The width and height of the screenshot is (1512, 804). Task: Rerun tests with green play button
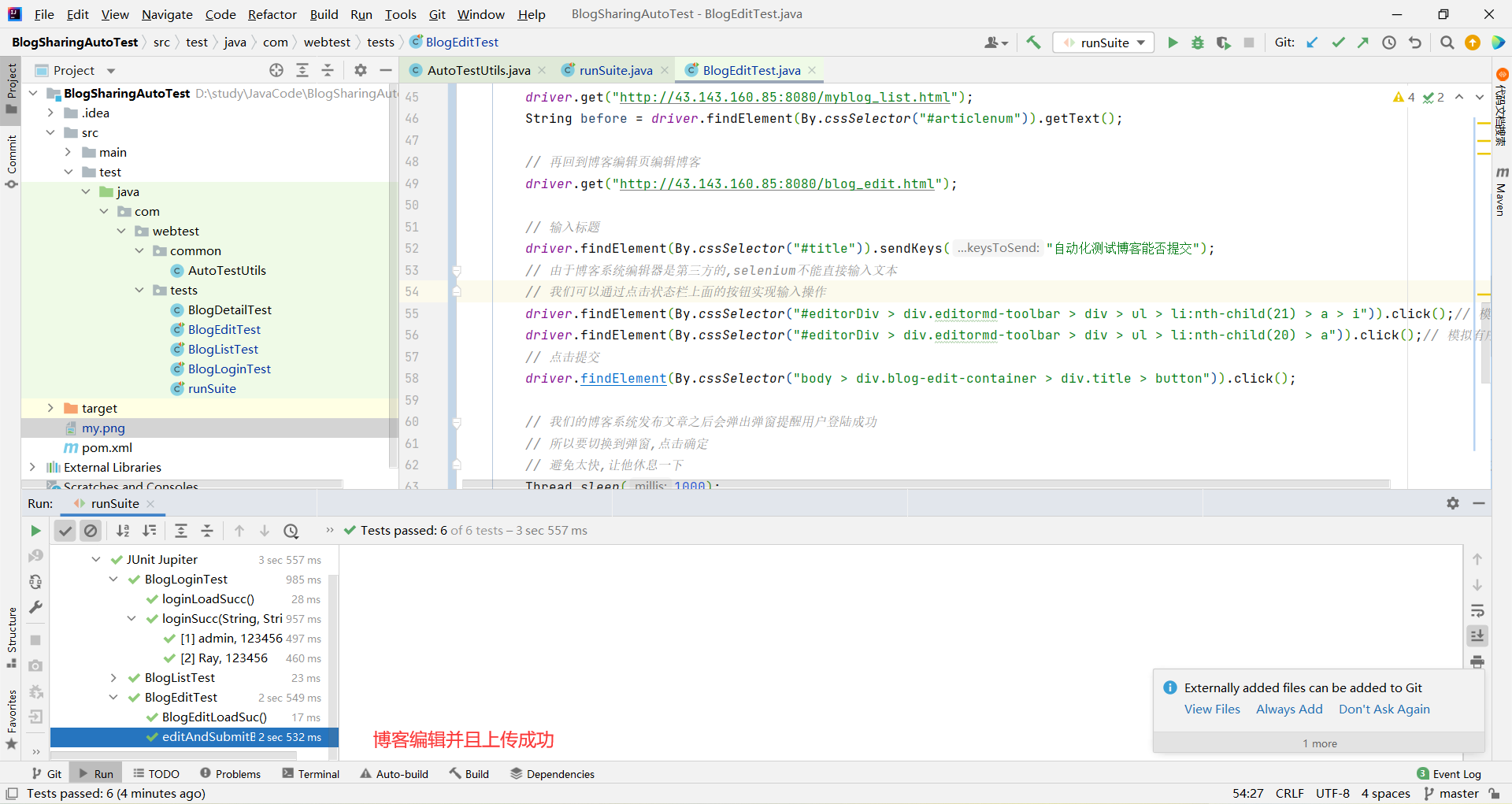(x=35, y=531)
